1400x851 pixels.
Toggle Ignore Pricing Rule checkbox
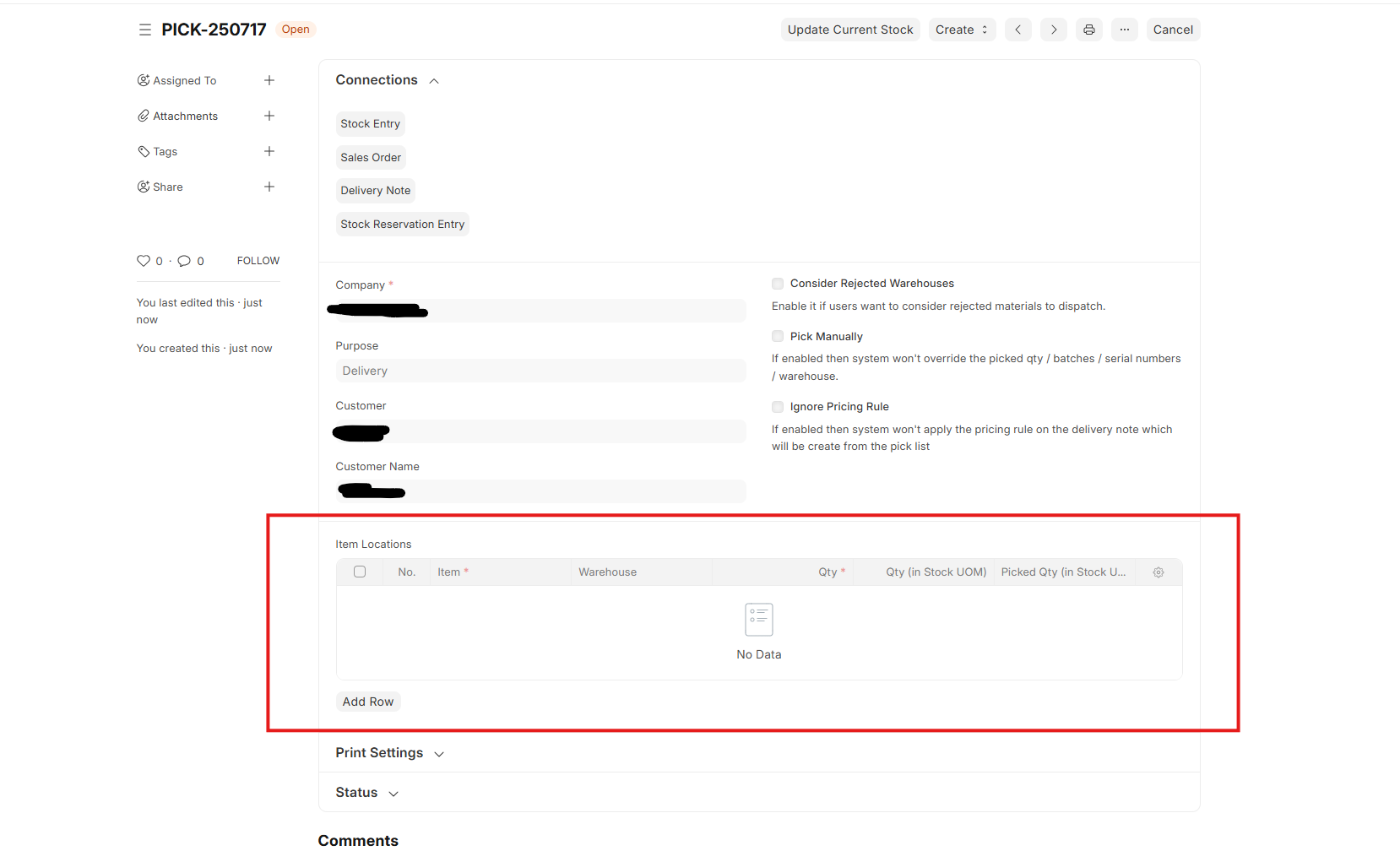778,407
